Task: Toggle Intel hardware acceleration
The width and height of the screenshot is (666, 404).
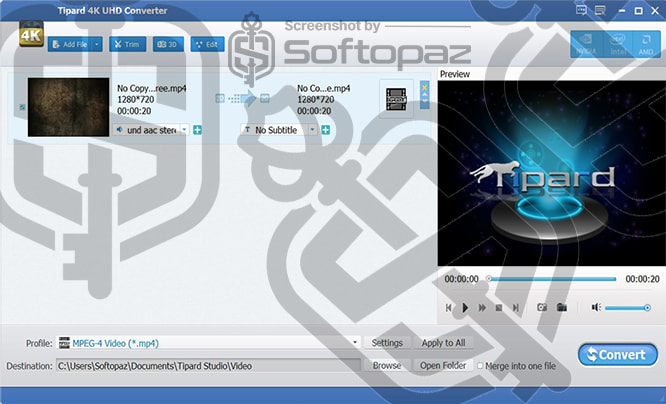Action: pyautogui.click(x=618, y=45)
